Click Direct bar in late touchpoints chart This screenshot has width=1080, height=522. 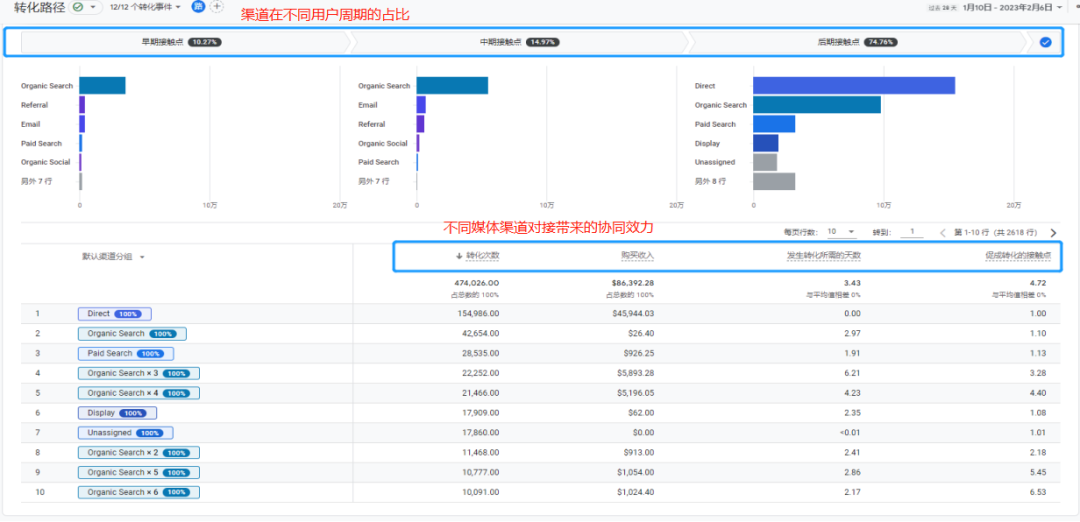(853, 85)
